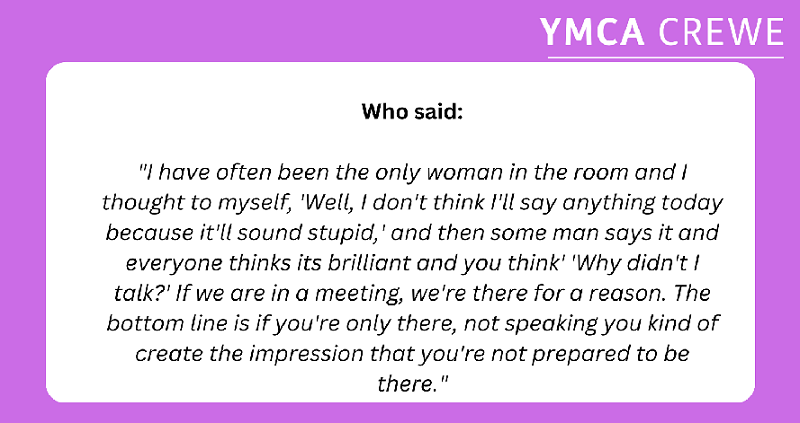Viewport: 800px width, 423px height.
Task: Click the 'Who said:' heading
Action: pos(412,112)
